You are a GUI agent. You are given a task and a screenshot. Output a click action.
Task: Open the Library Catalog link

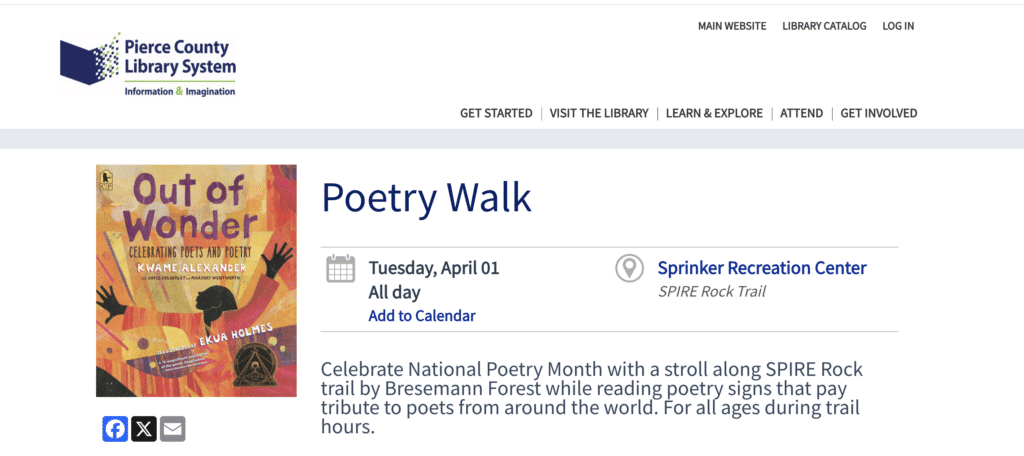(x=824, y=26)
